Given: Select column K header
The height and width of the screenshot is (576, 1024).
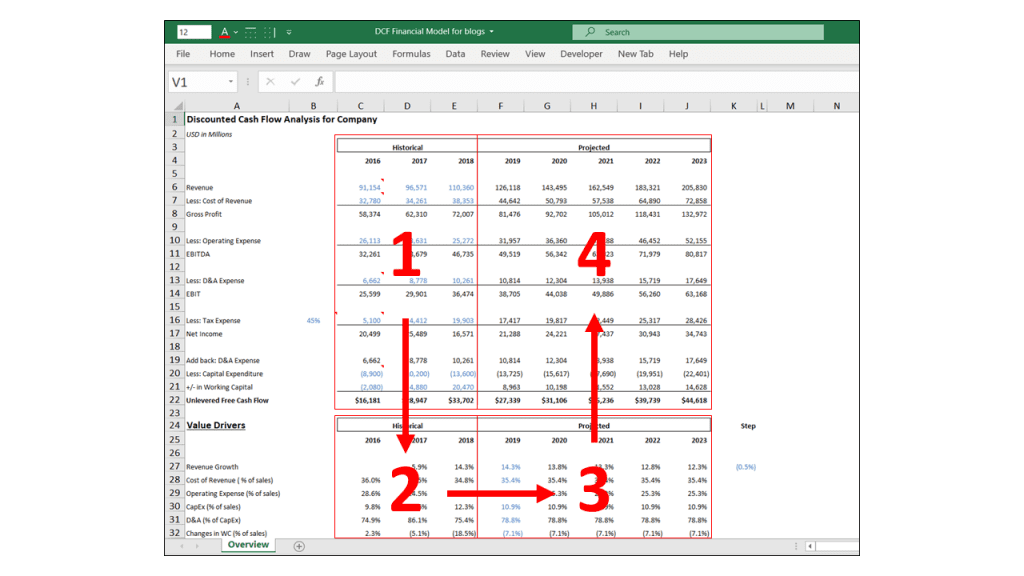Looking at the screenshot, I should 734,106.
